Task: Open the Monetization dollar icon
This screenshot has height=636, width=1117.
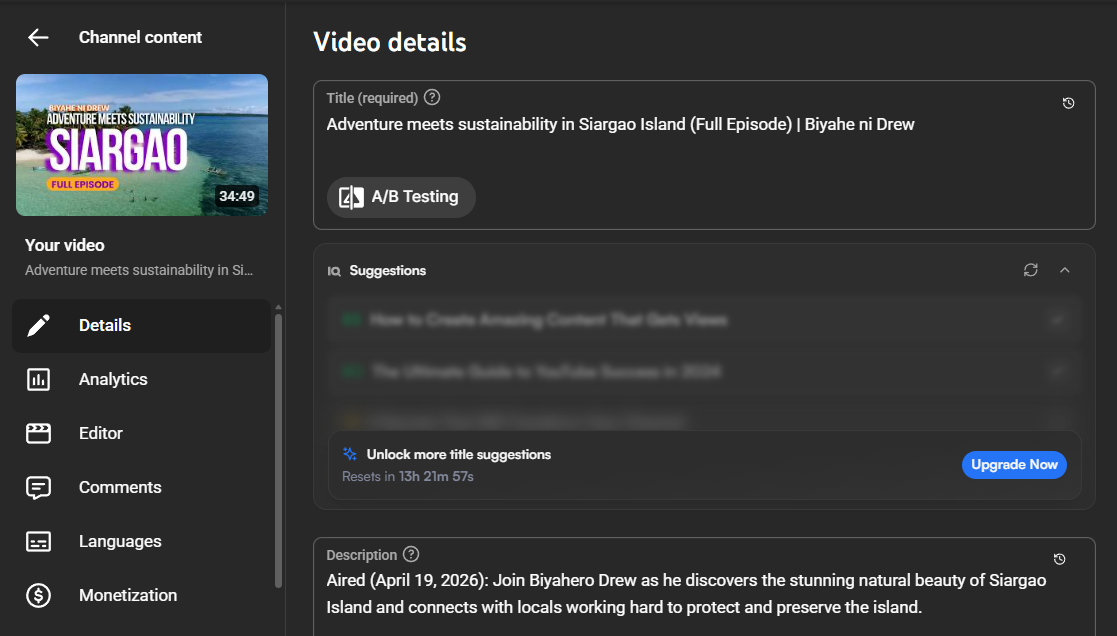Action: tap(38, 595)
